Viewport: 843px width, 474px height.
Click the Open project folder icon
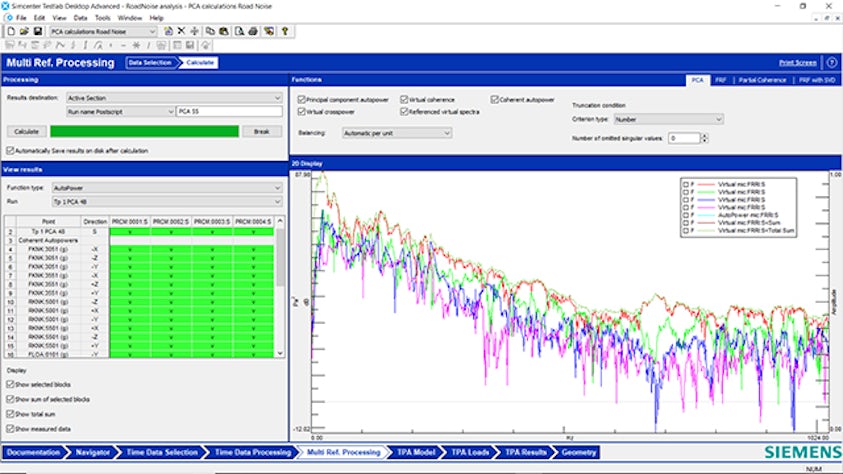[x=24, y=32]
